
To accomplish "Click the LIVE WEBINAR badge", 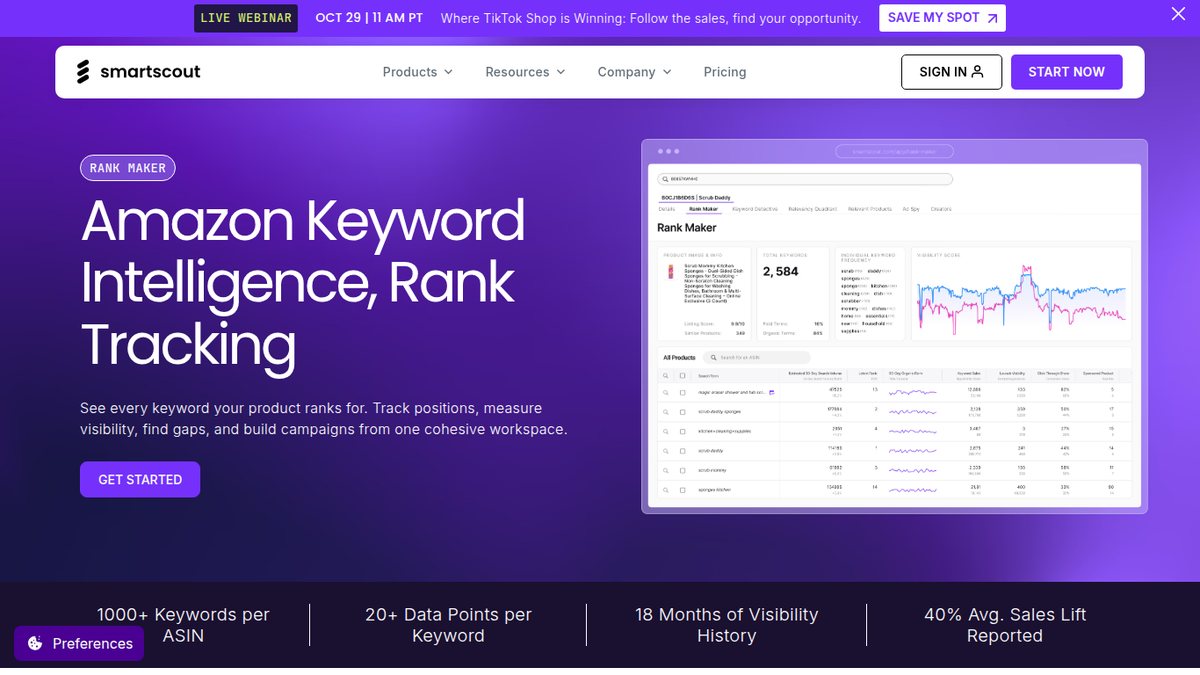I will click(246, 18).
